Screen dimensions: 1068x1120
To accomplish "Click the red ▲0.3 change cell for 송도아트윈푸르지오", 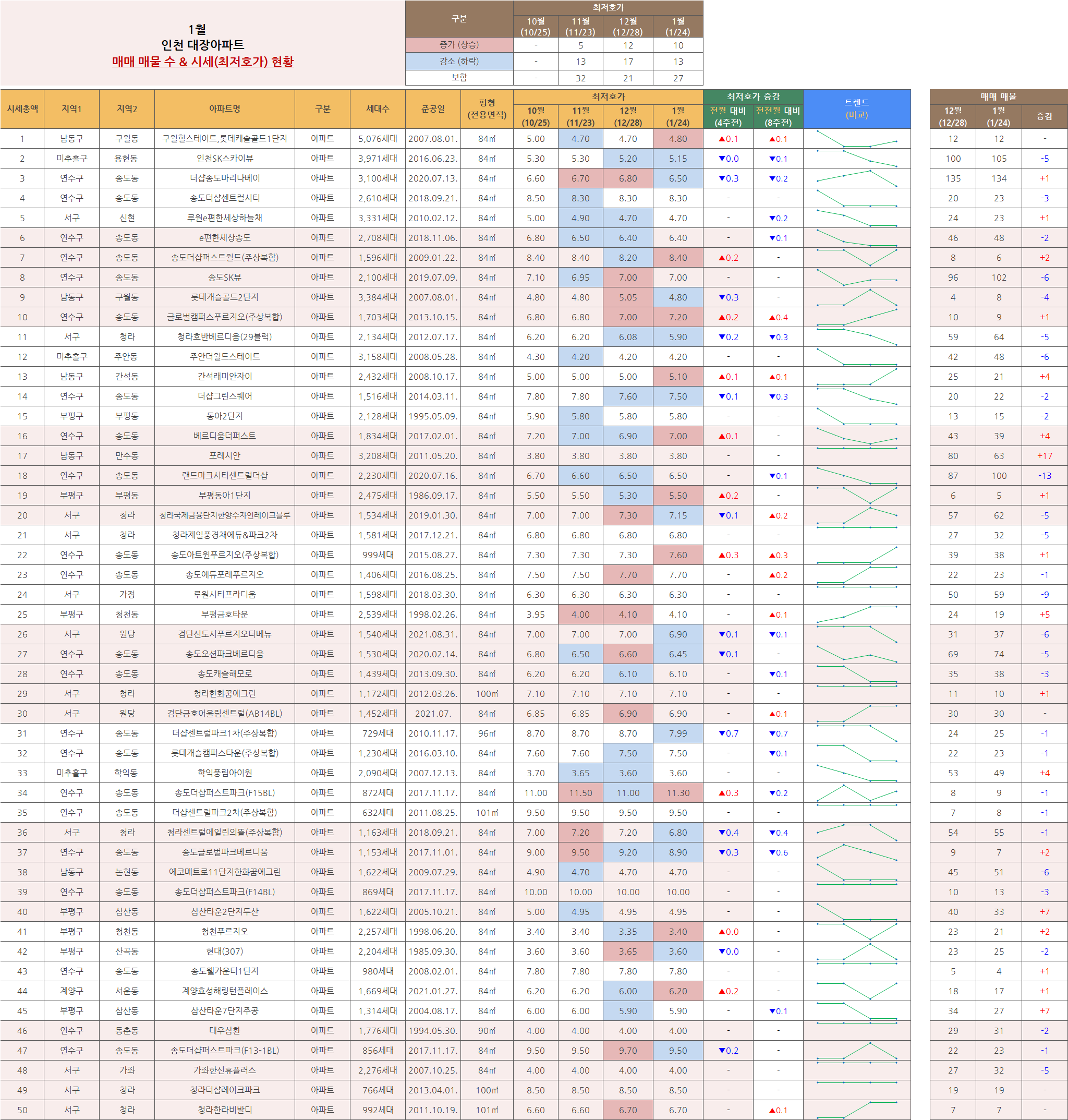I will 728,555.
